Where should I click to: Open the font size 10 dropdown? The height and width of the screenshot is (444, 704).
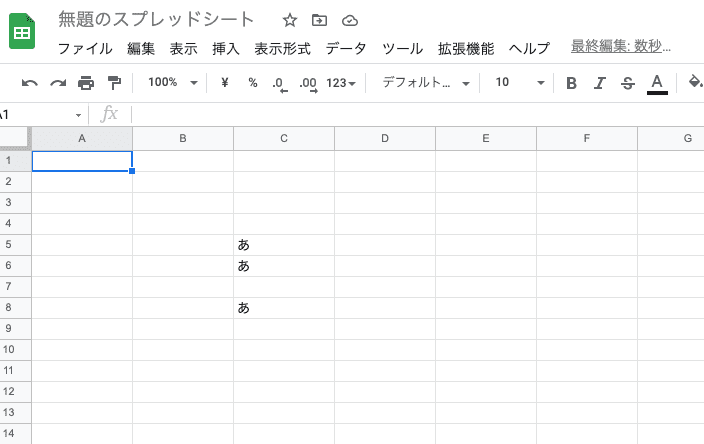pos(520,83)
